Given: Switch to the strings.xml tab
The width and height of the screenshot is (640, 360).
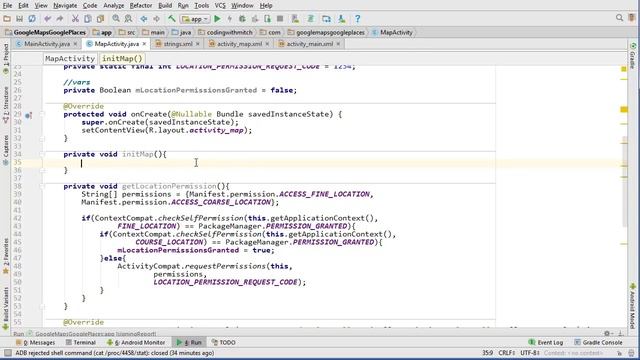Looking at the screenshot, I should coord(178,44).
